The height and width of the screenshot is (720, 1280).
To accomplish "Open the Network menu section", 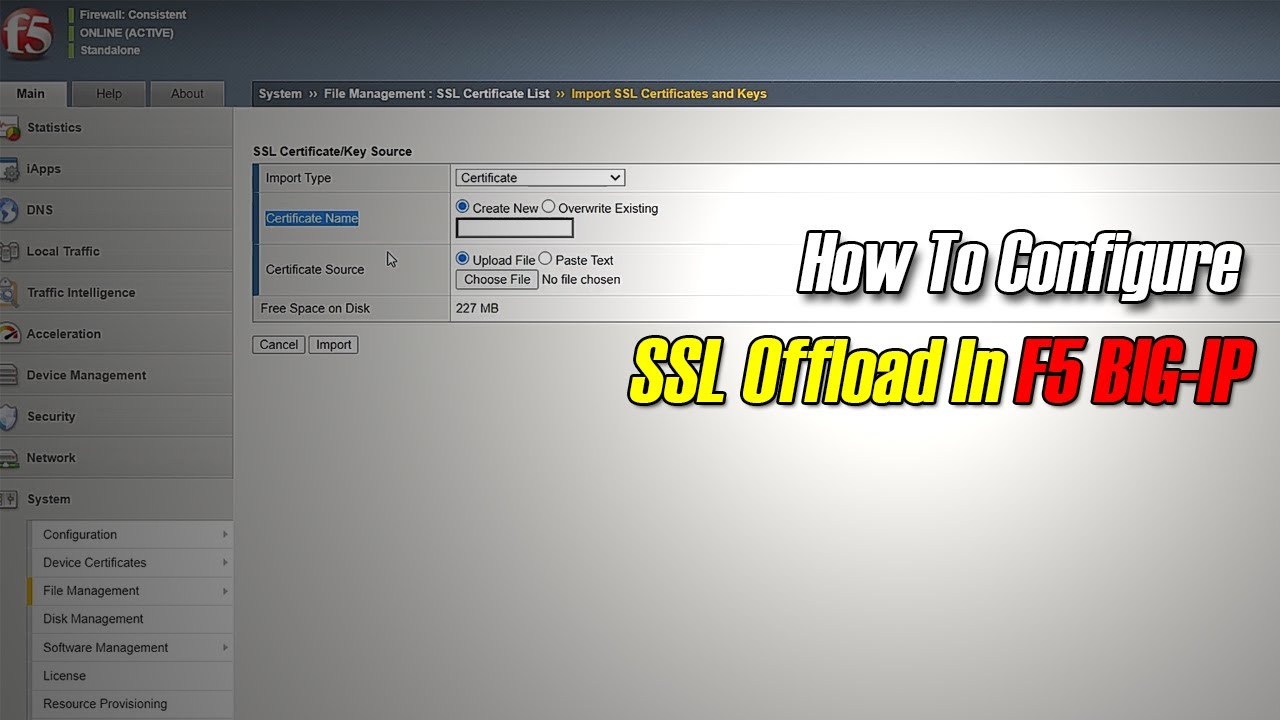I will click(x=116, y=458).
